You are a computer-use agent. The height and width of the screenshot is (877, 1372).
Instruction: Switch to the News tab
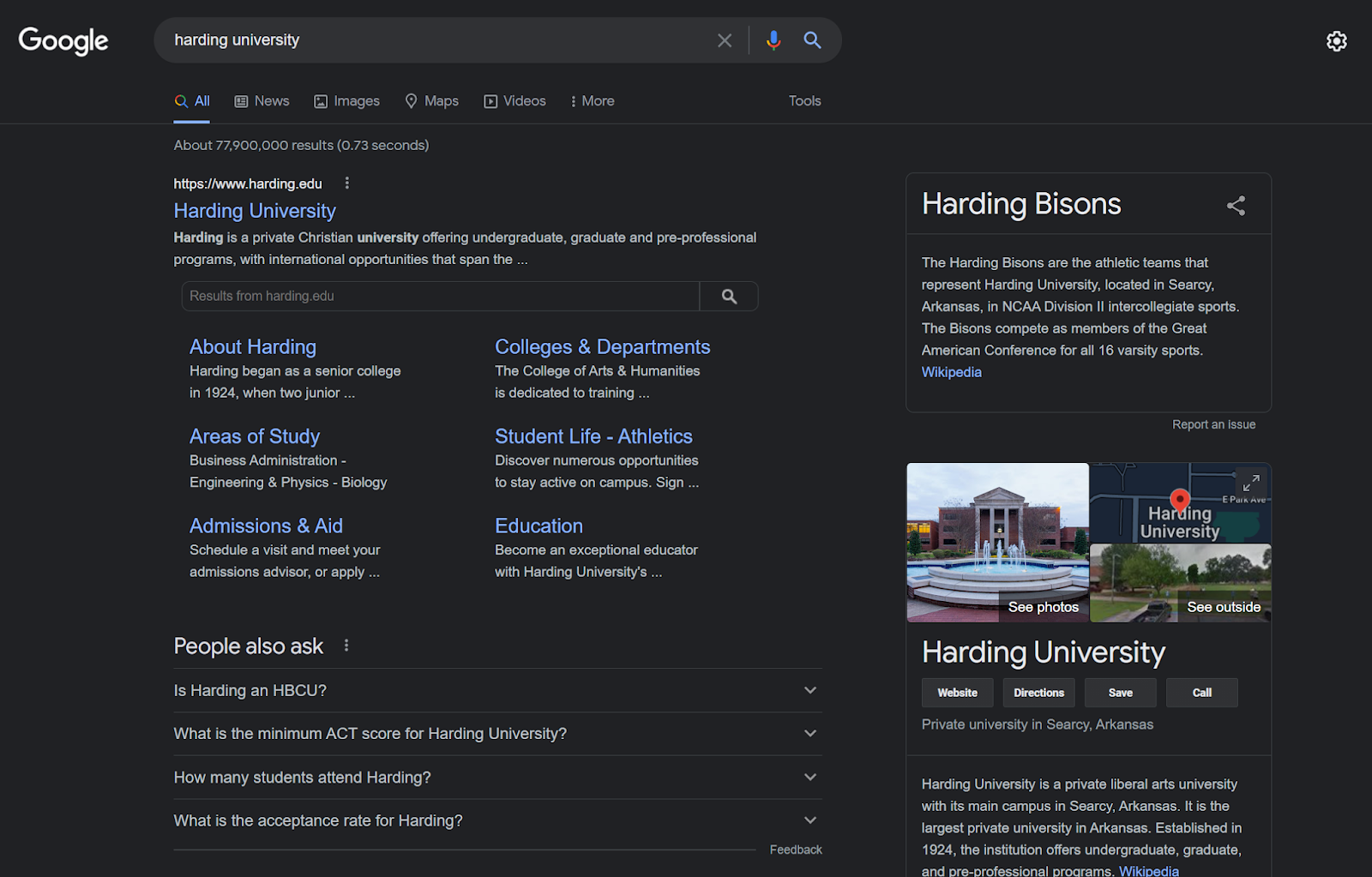coord(262,101)
